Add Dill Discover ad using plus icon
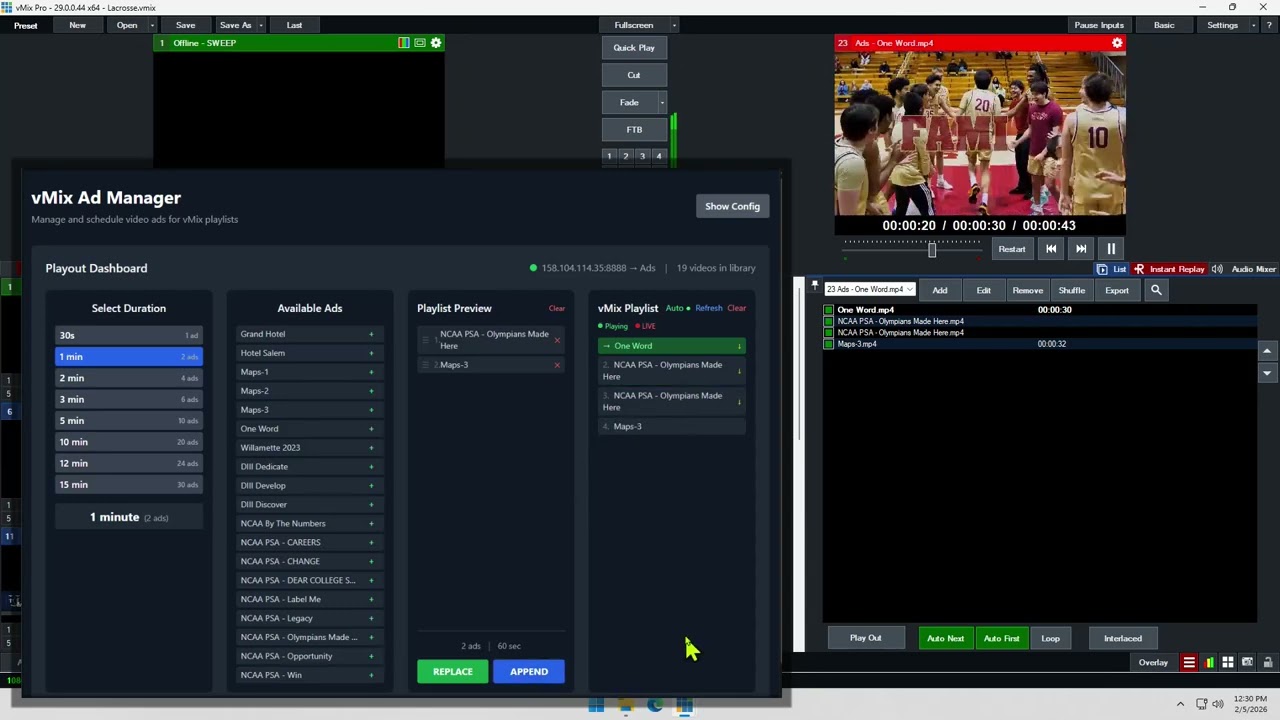Image resolution: width=1280 pixels, height=720 pixels. pos(371,505)
